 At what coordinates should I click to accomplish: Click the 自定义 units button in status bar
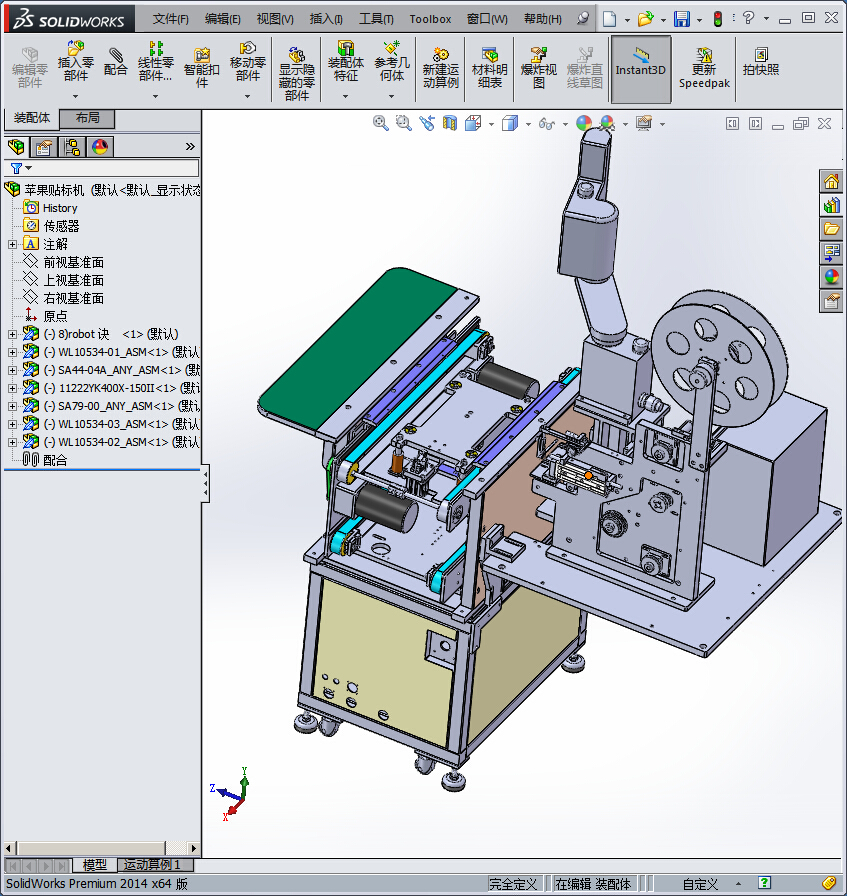[700, 883]
